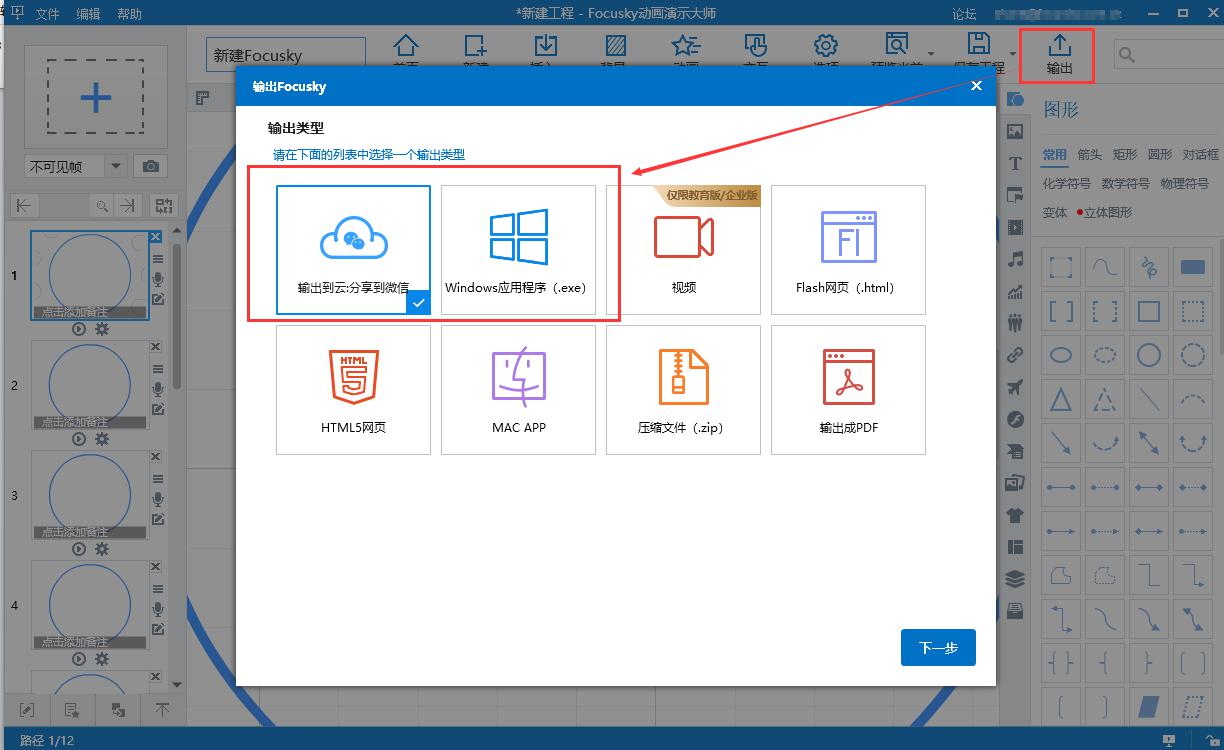This screenshot has width=1224, height=750.
Task: Choose Windows应用程序 (.exe) output type
Action: click(x=518, y=249)
